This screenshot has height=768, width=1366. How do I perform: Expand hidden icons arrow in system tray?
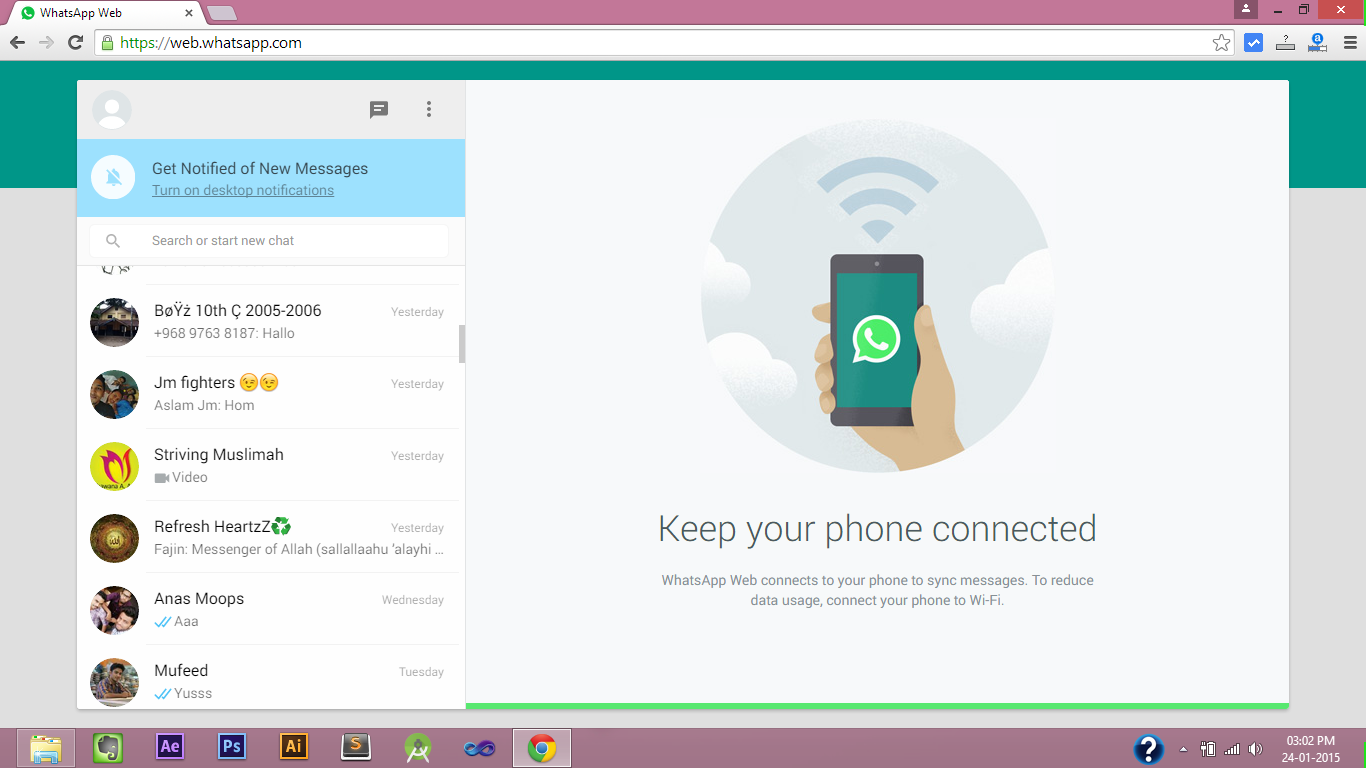pyautogui.click(x=1182, y=748)
